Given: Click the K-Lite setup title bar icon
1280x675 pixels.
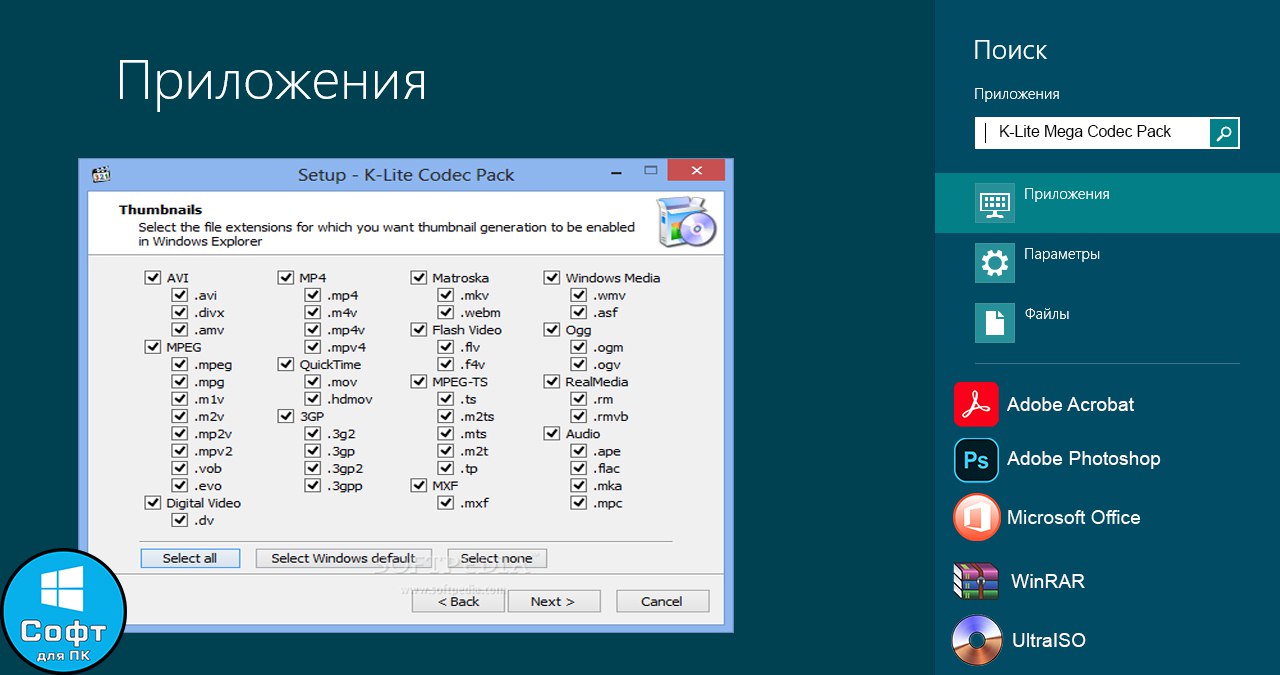Looking at the screenshot, I should (101, 175).
